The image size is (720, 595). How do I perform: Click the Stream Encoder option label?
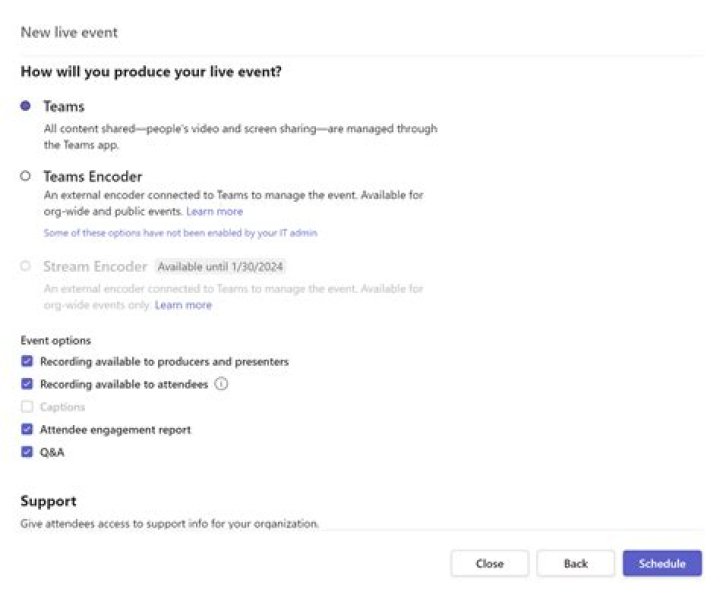[95, 267]
